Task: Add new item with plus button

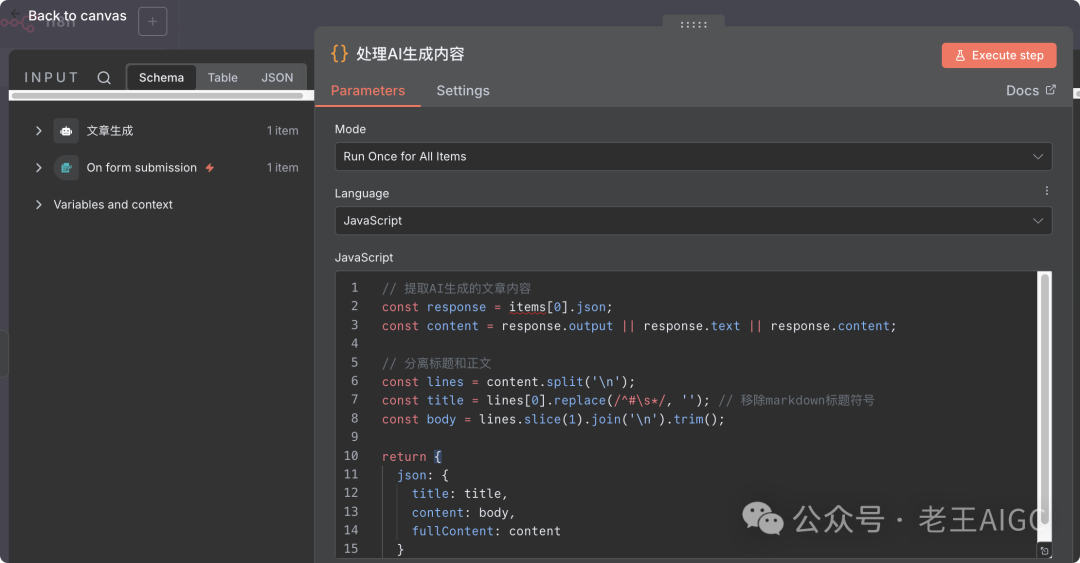Action: point(153,21)
